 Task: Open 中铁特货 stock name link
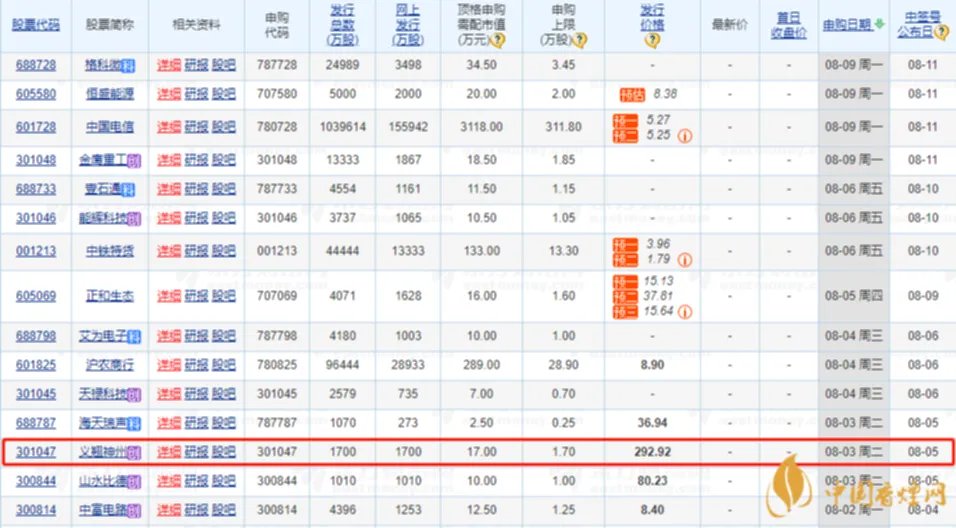pyautogui.click(x=110, y=251)
